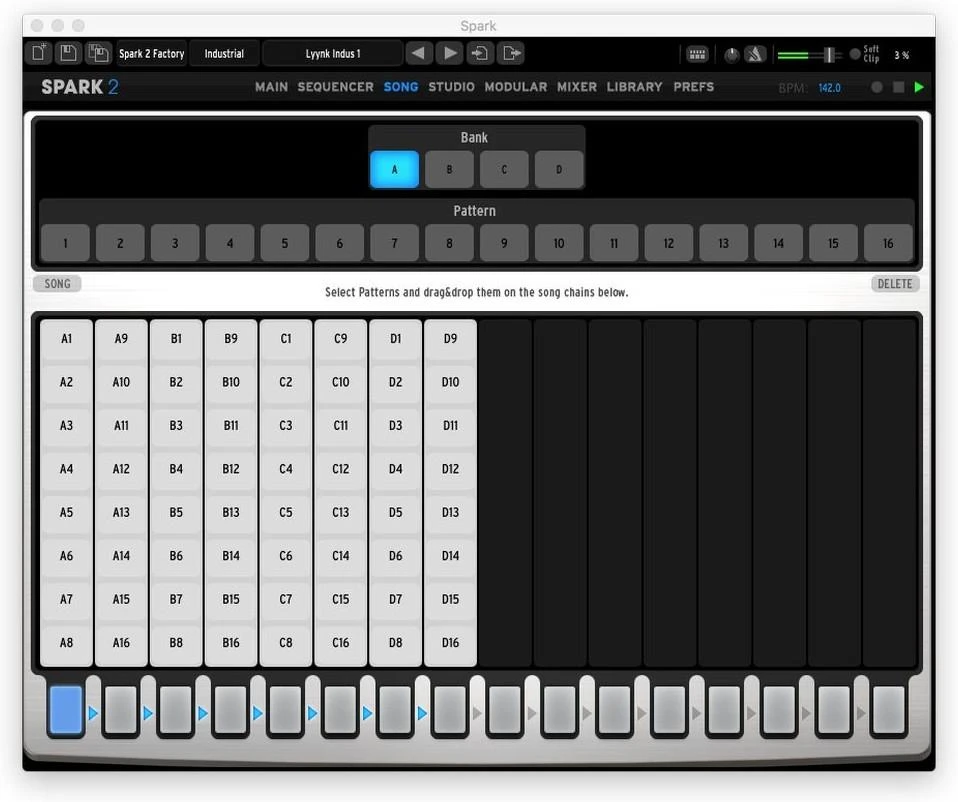This screenshot has height=802, width=958.
Task: Select Bank D
Action: pyautogui.click(x=559, y=169)
